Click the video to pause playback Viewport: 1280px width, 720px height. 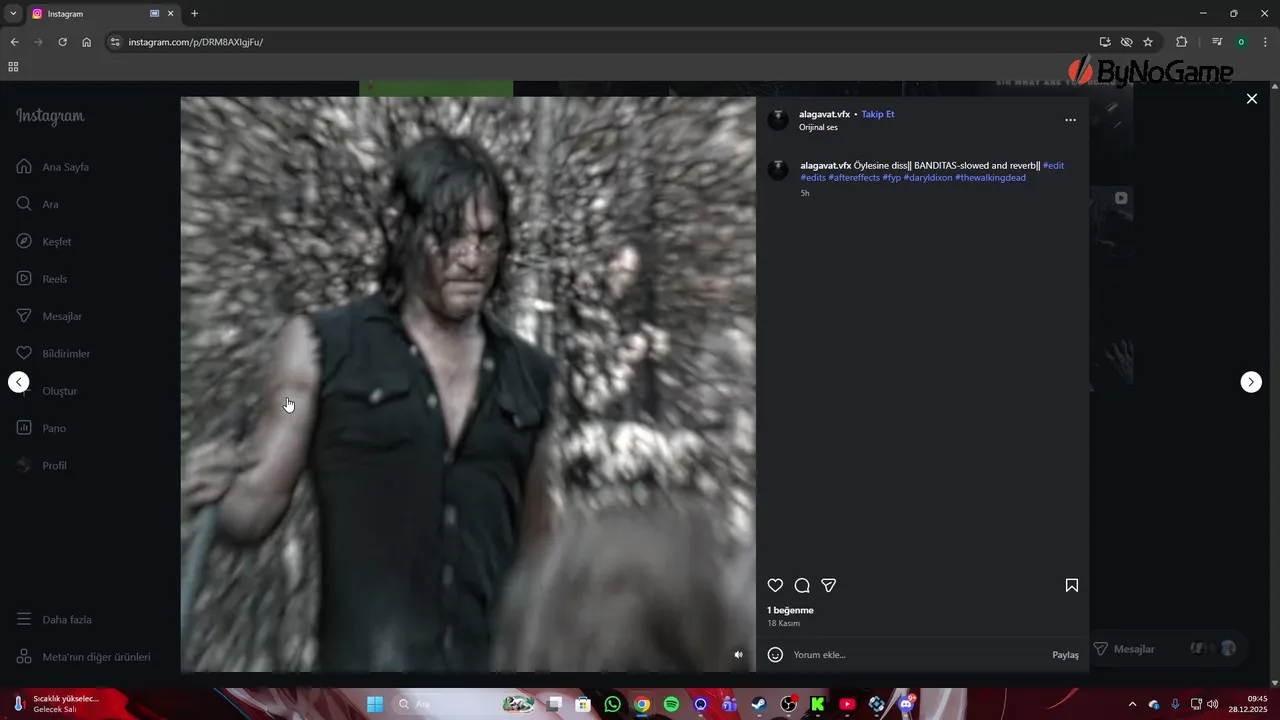click(x=468, y=384)
